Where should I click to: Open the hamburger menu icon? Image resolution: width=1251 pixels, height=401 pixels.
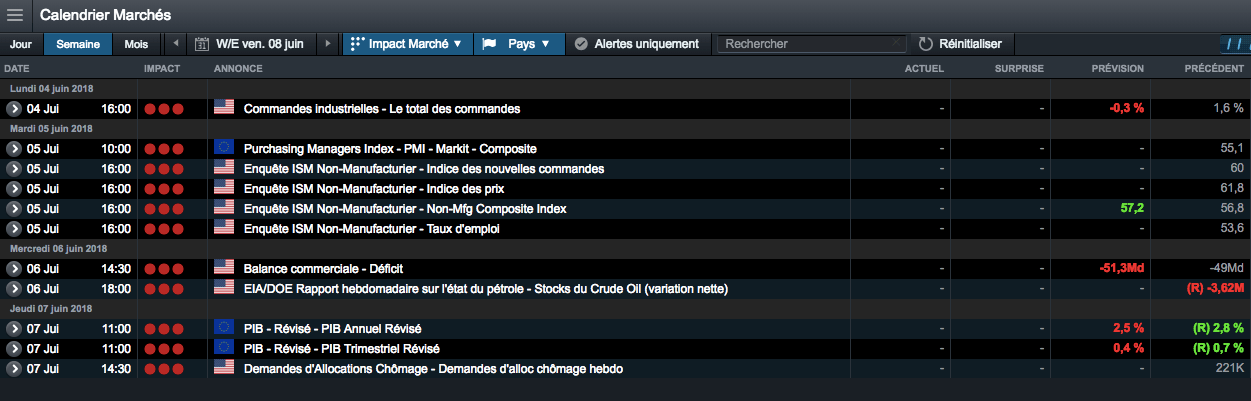(15, 15)
